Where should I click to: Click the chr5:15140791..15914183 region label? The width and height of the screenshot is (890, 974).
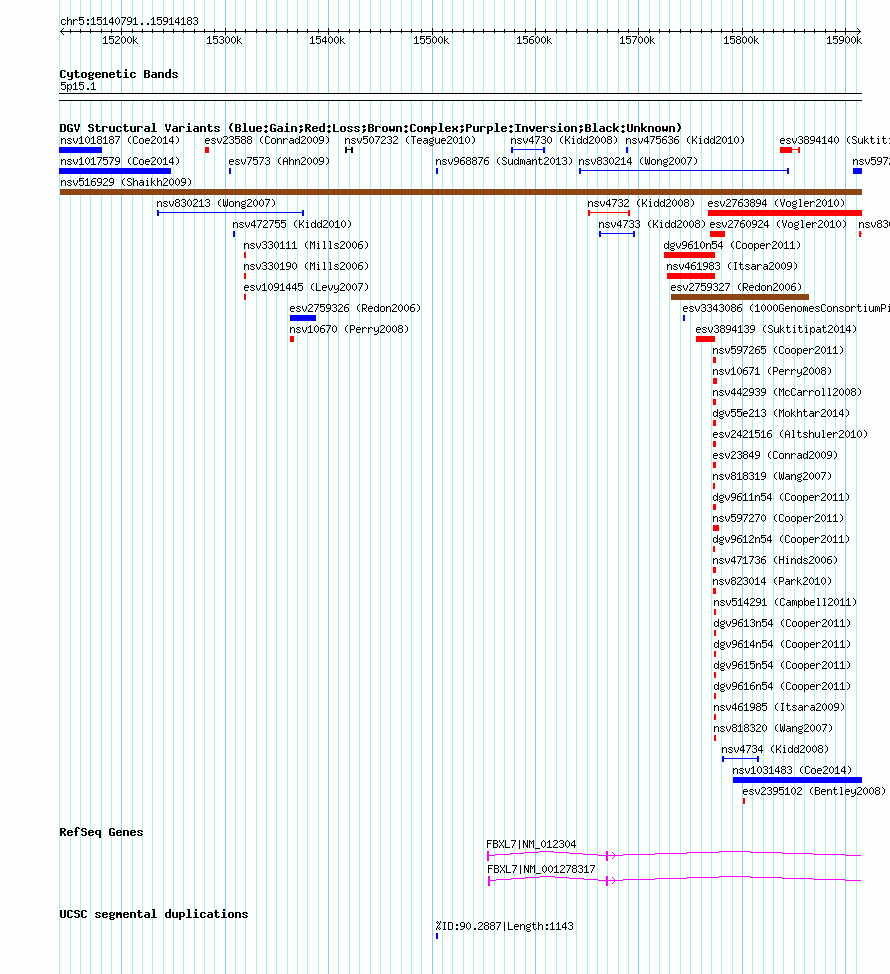[129, 22]
